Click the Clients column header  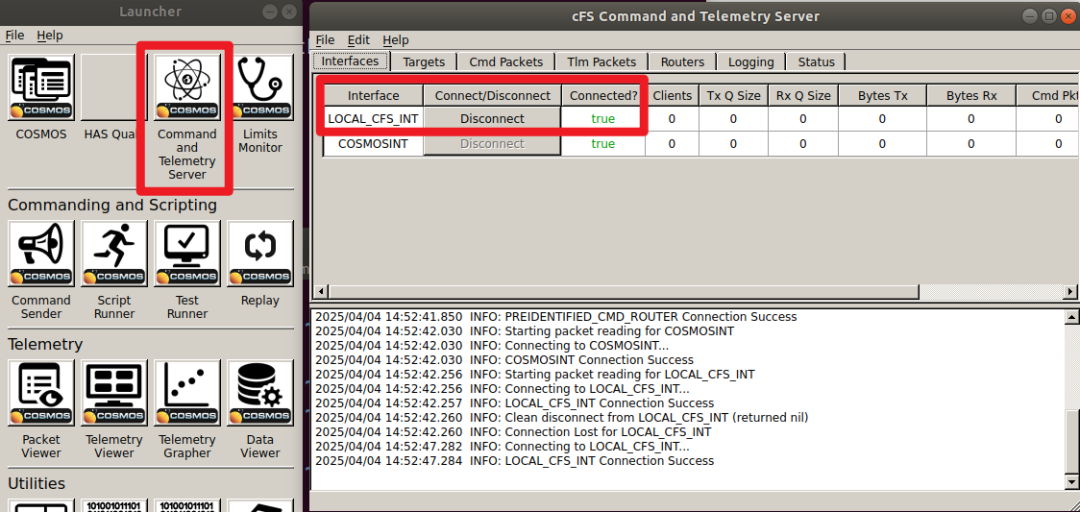coord(672,96)
